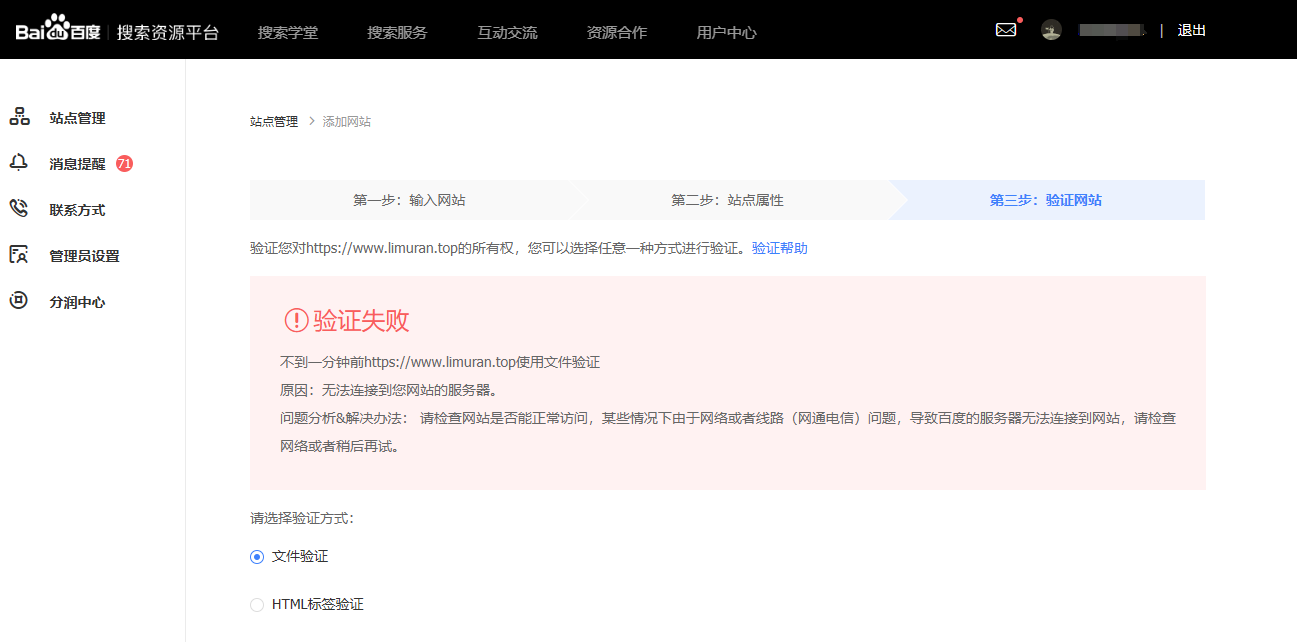
Task: Click the 分润中心 sidebar icon
Action: [19, 301]
